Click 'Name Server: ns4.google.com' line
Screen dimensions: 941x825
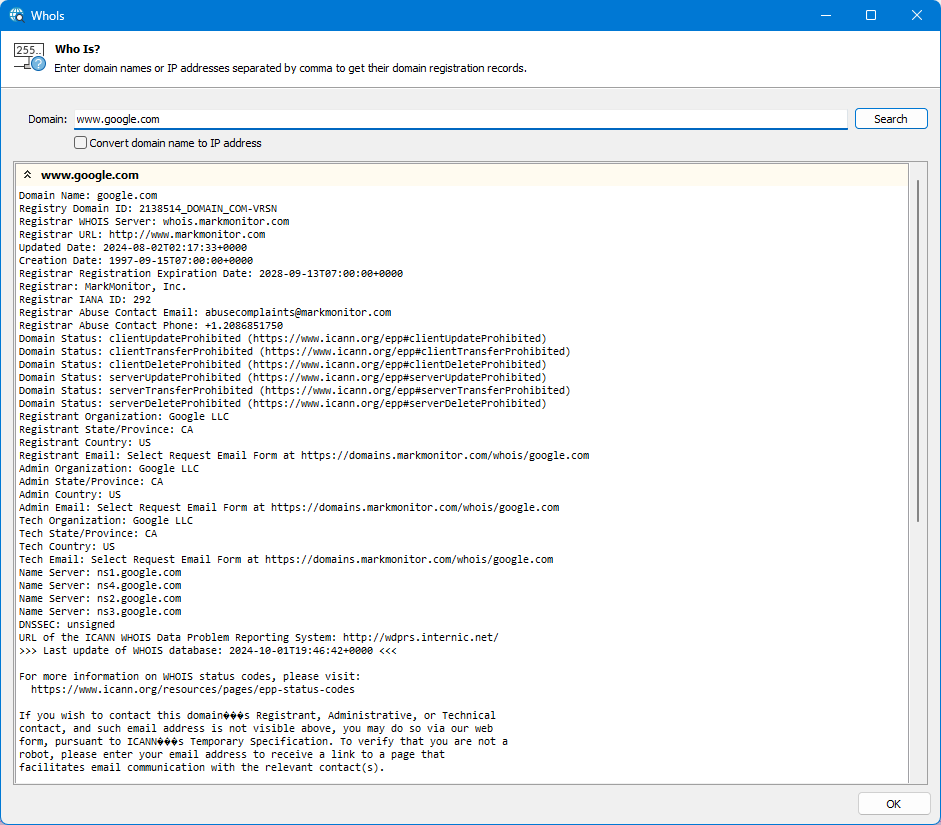100,586
